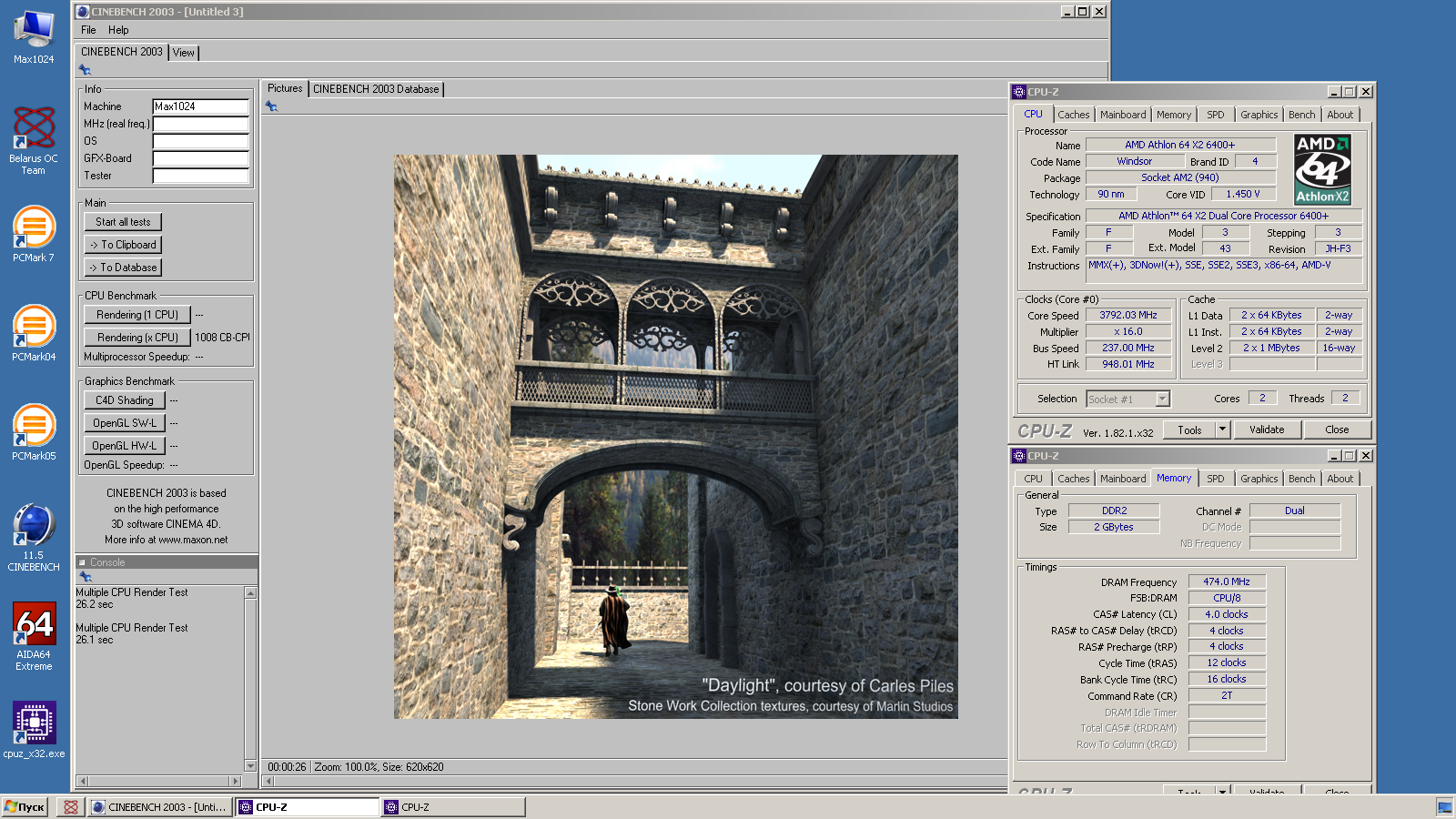Open the Bench tab in the upper CPU-Z window
Viewport: 1456px width, 819px height.
pos(1302,115)
